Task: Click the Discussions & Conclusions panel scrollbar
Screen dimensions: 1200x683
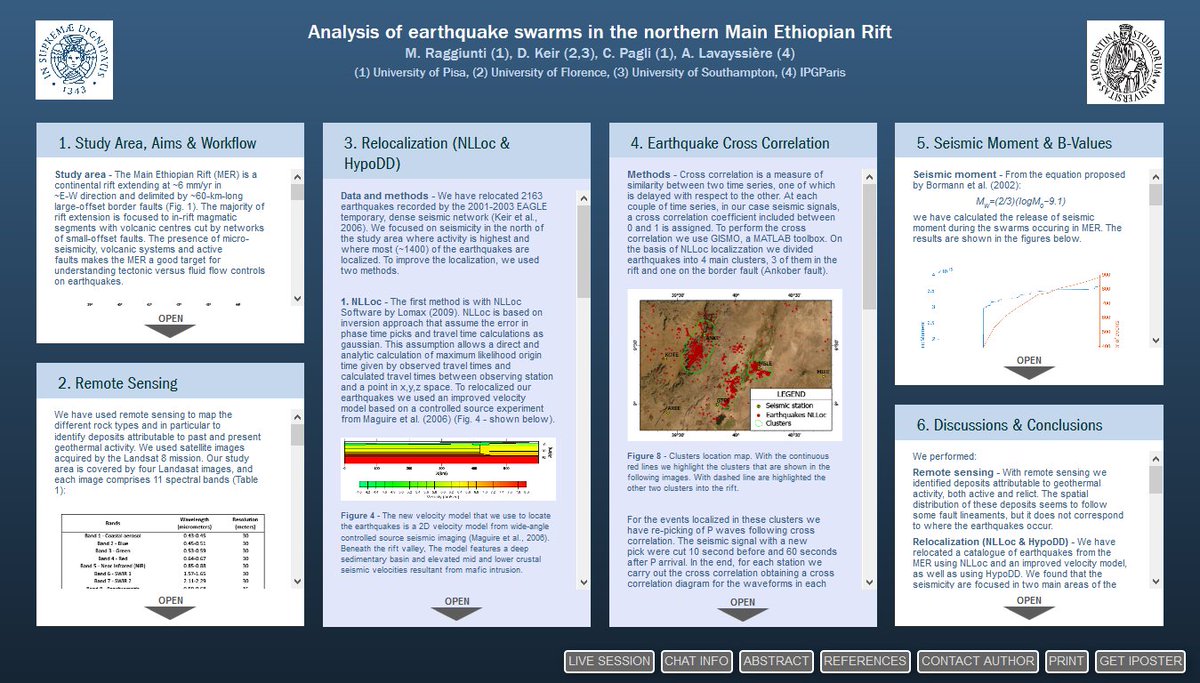Action: pos(1156,520)
